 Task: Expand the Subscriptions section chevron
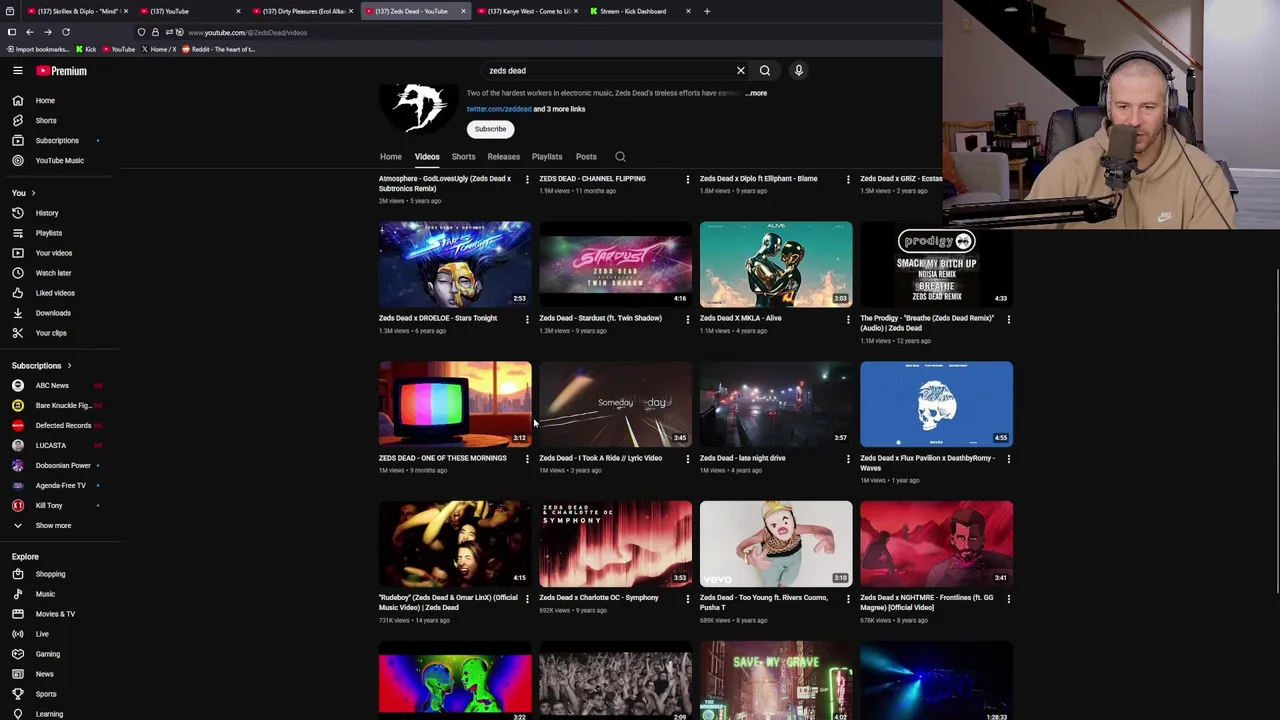(69, 366)
